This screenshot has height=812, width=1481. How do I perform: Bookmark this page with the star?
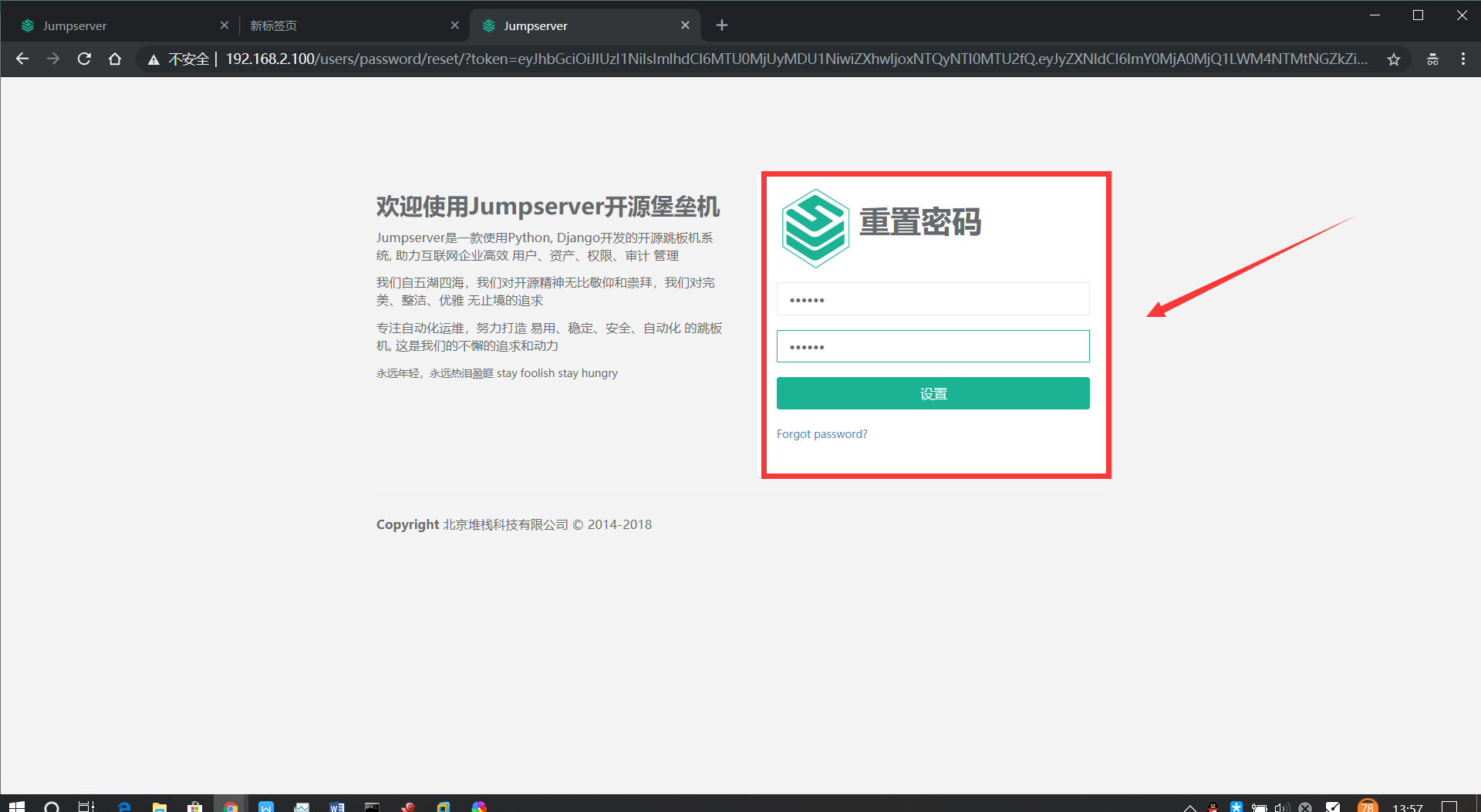[1393, 59]
